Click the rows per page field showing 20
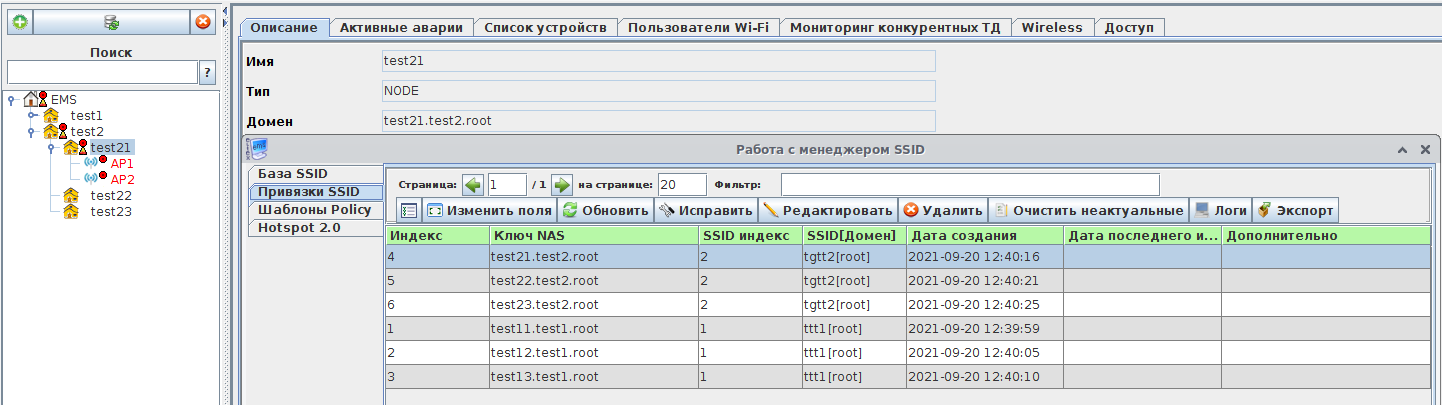The width and height of the screenshot is (1442, 405). tap(682, 184)
